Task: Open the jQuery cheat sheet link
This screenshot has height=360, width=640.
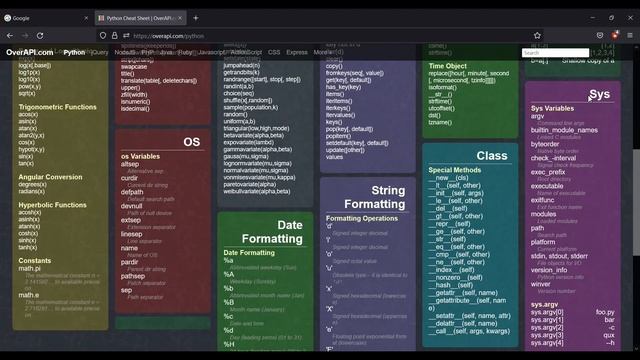Action: 100,52
